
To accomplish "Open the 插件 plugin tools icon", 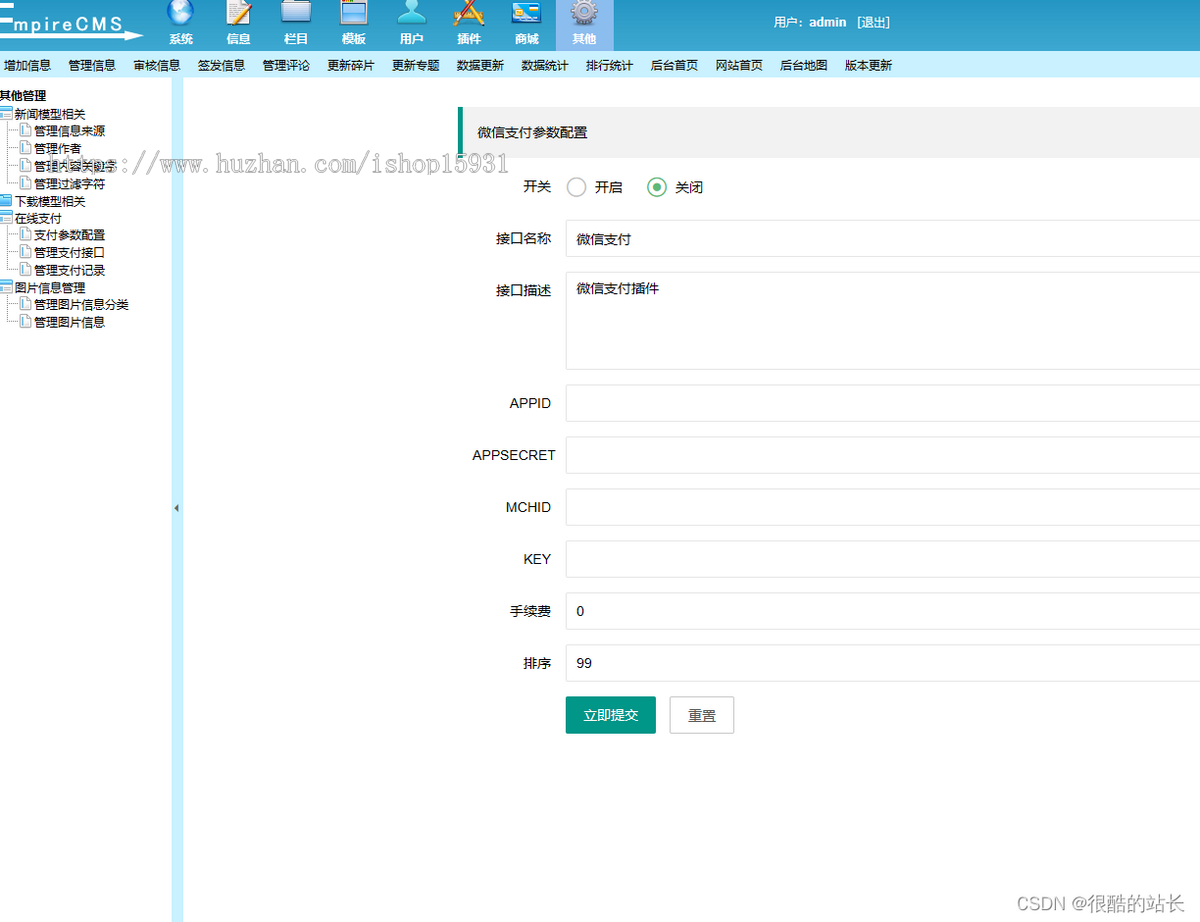I will 469,13.
